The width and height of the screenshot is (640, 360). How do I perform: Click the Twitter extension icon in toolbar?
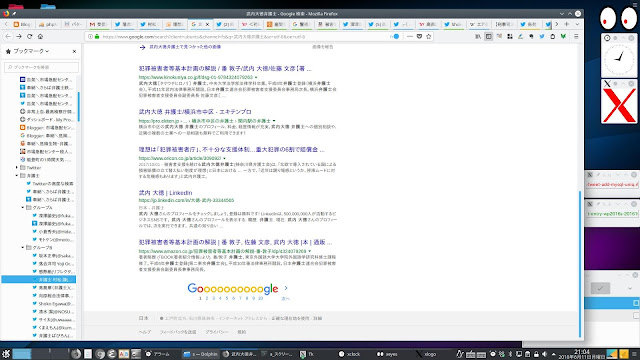[542, 36]
